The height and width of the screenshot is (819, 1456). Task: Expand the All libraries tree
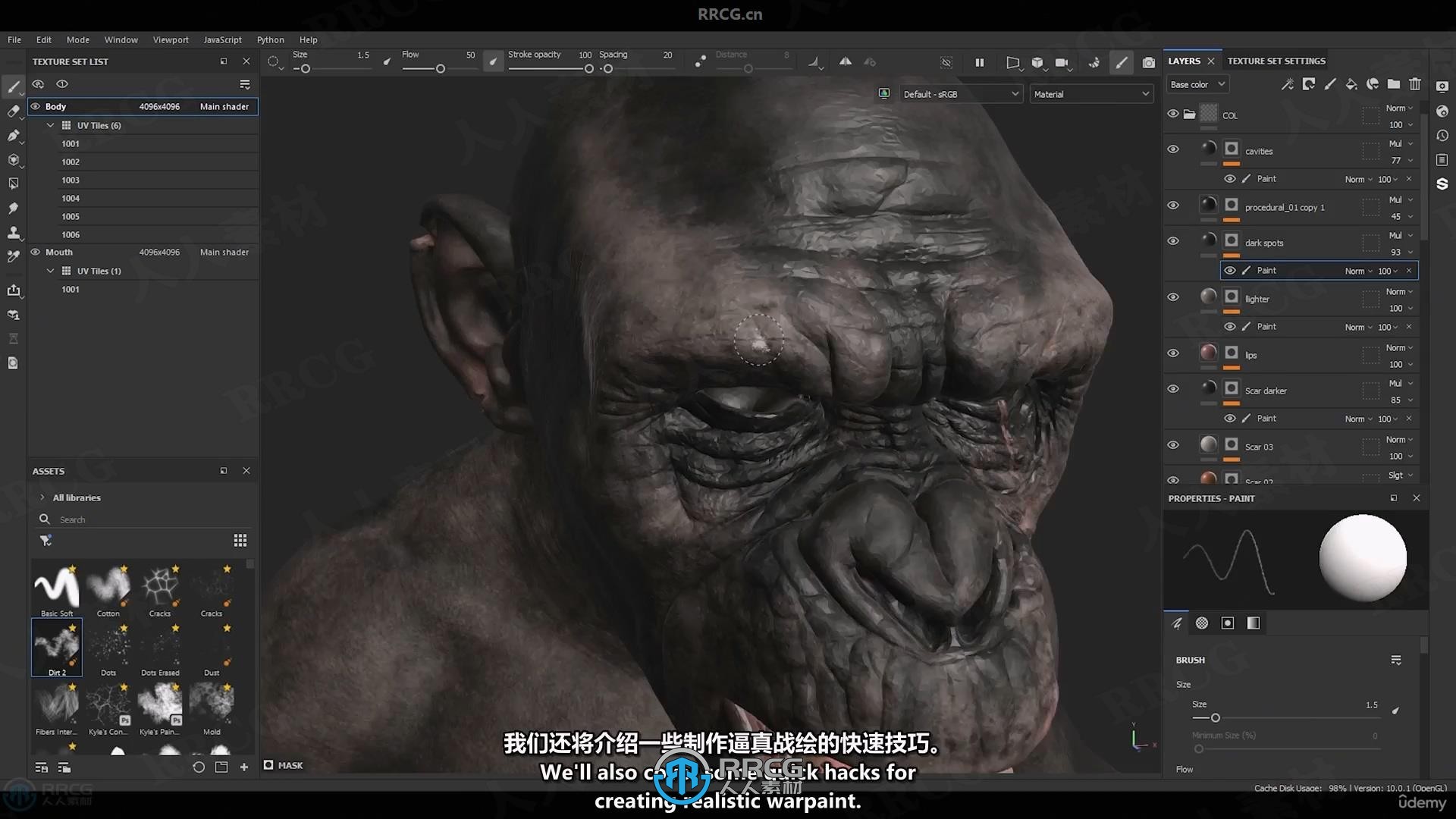tap(42, 497)
